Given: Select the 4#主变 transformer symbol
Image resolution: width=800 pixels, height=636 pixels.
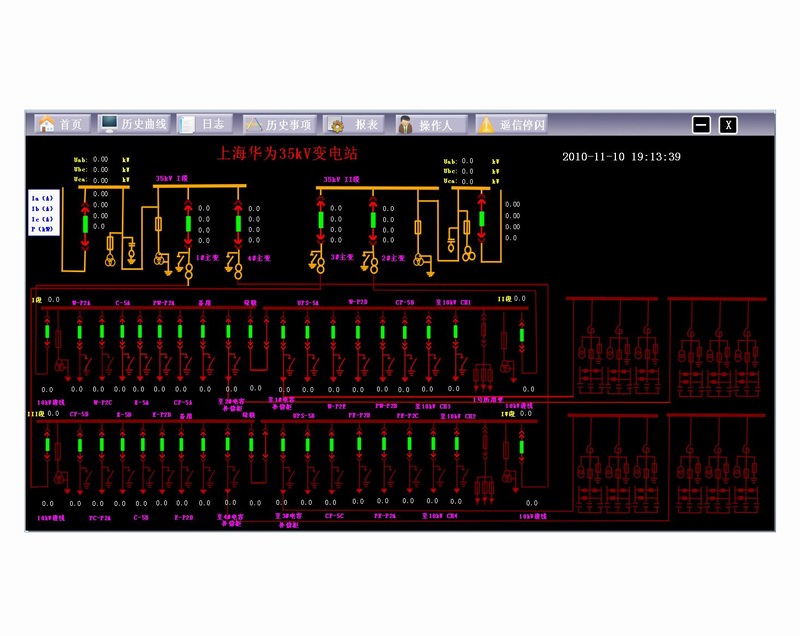Looking at the screenshot, I should point(238,271).
